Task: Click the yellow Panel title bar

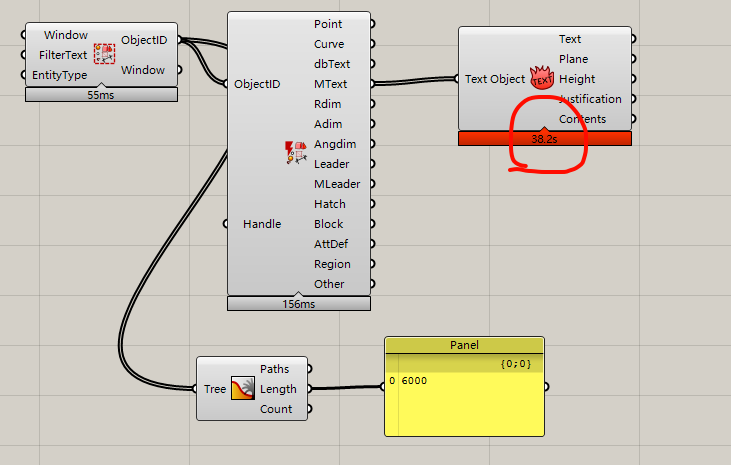Action: click(x=464, y=345)
